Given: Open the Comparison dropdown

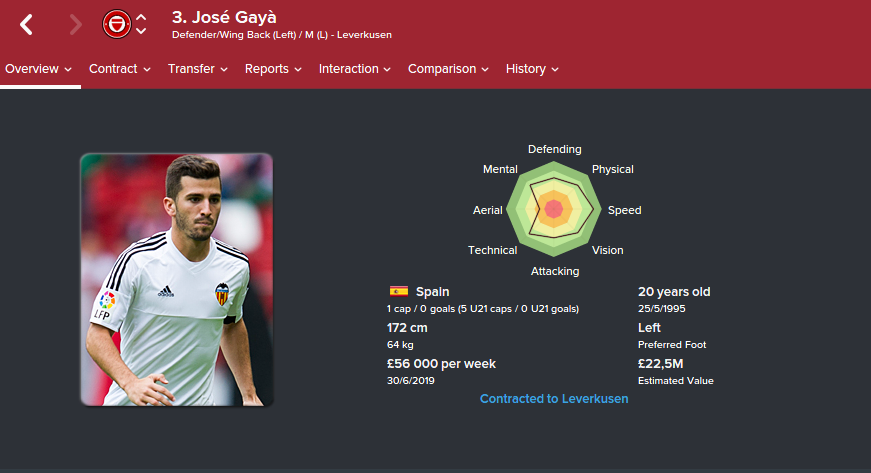Looking at the screenshot, I should click(x=448, y=69).
